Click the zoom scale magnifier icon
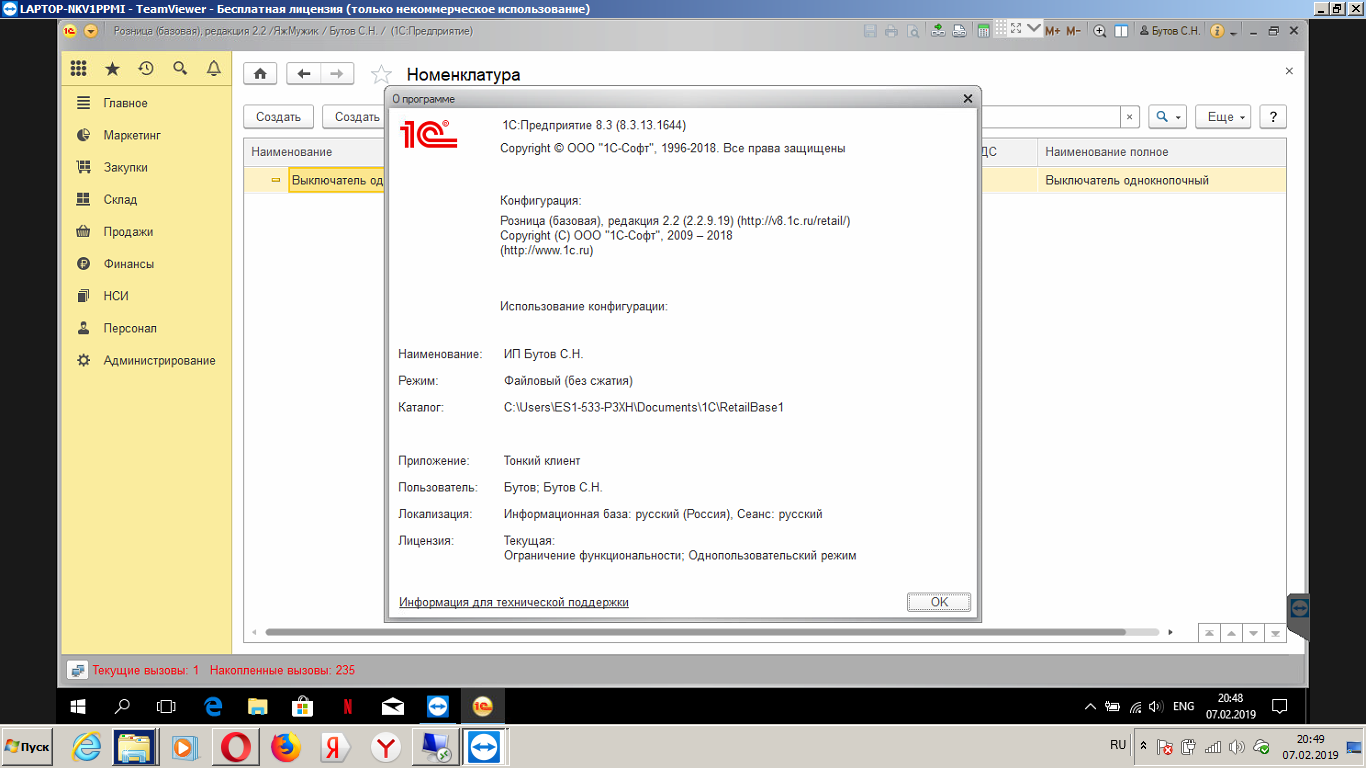Screen dimensions: 1366x768 coord(1100,31)
